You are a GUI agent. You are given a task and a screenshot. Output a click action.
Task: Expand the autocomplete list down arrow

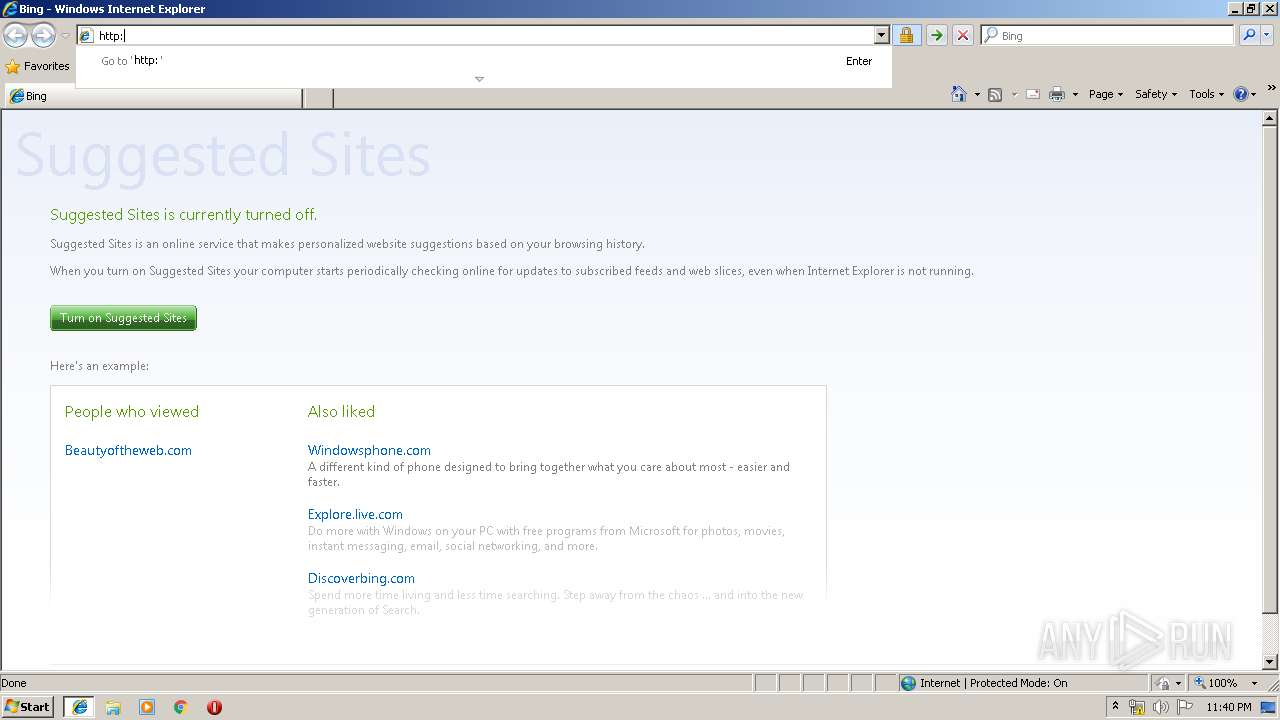coord(479,79)
